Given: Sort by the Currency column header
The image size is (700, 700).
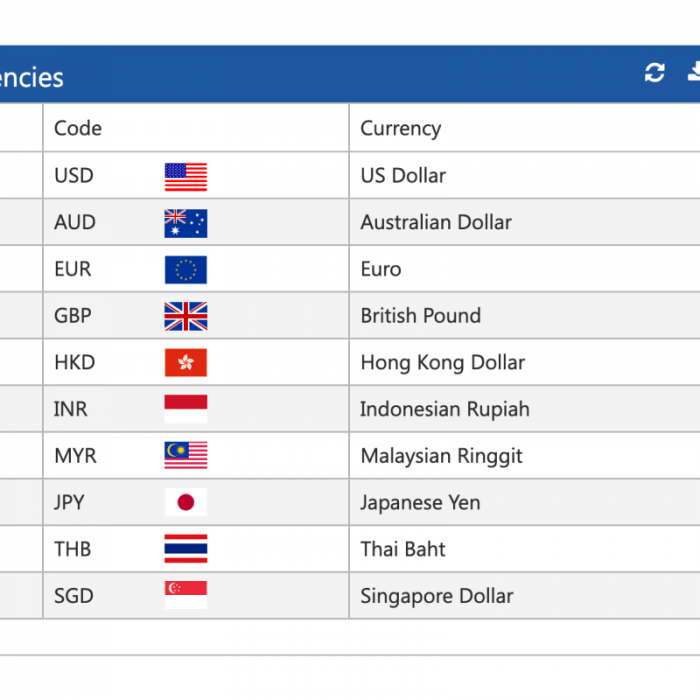Looking at the screenshot, I should click(x=400, y=129).
